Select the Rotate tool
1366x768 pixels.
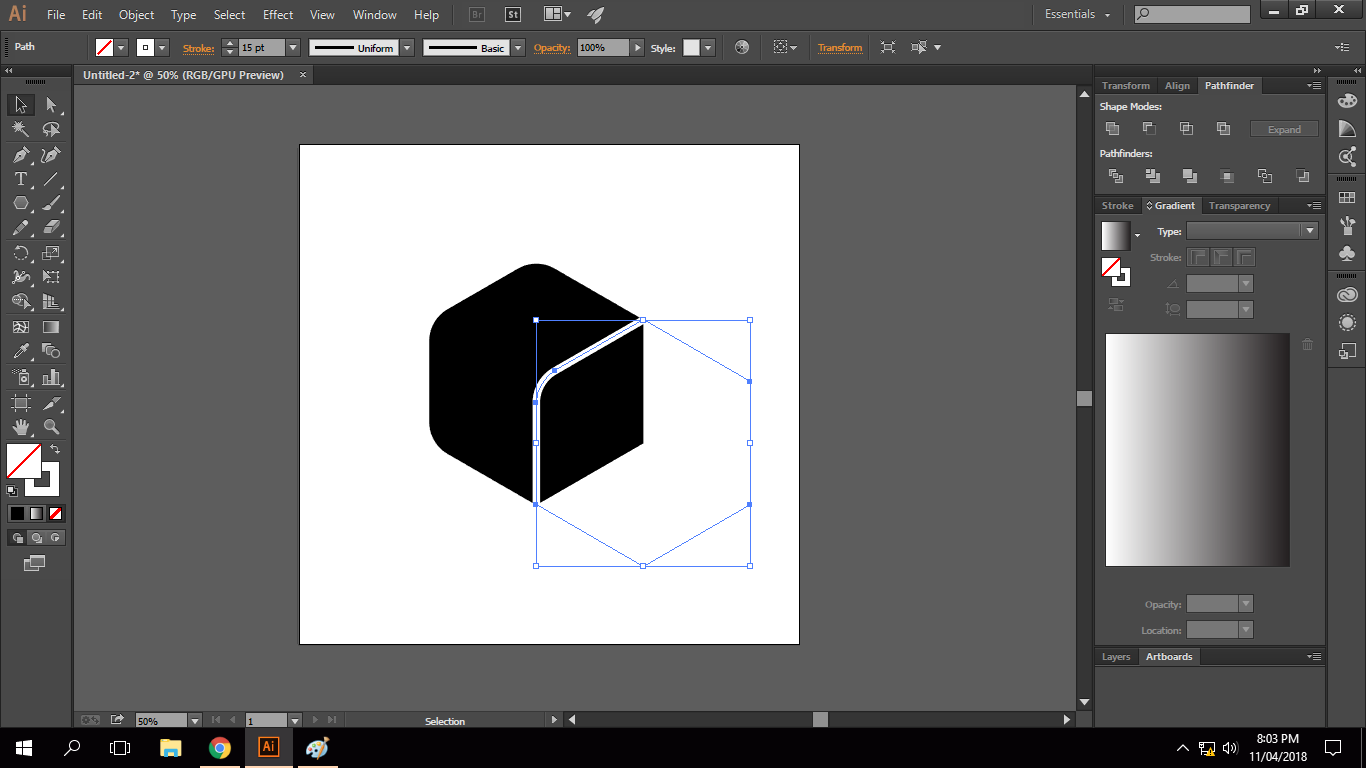pos(20,253)
